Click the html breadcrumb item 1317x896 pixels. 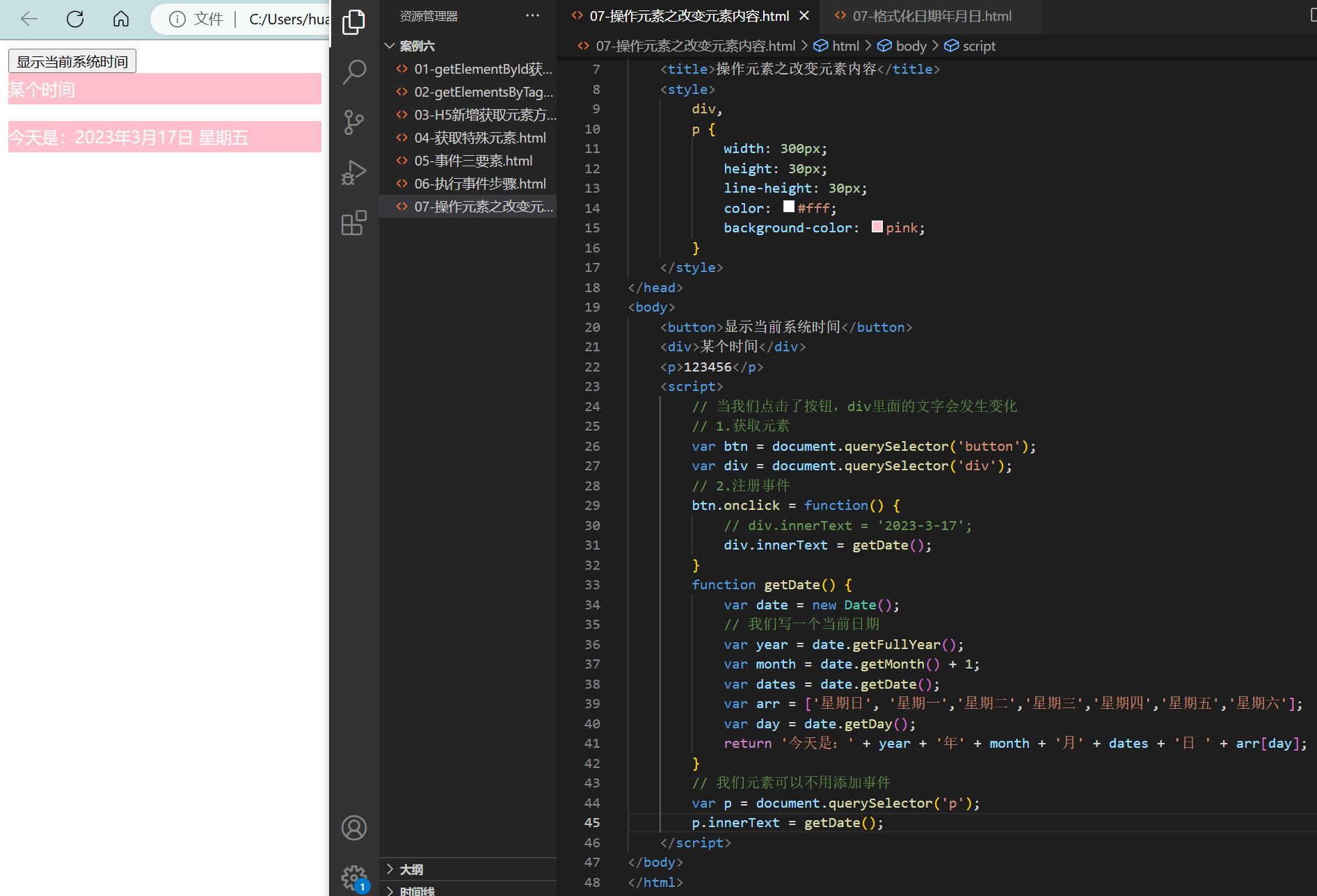point(837,46)
